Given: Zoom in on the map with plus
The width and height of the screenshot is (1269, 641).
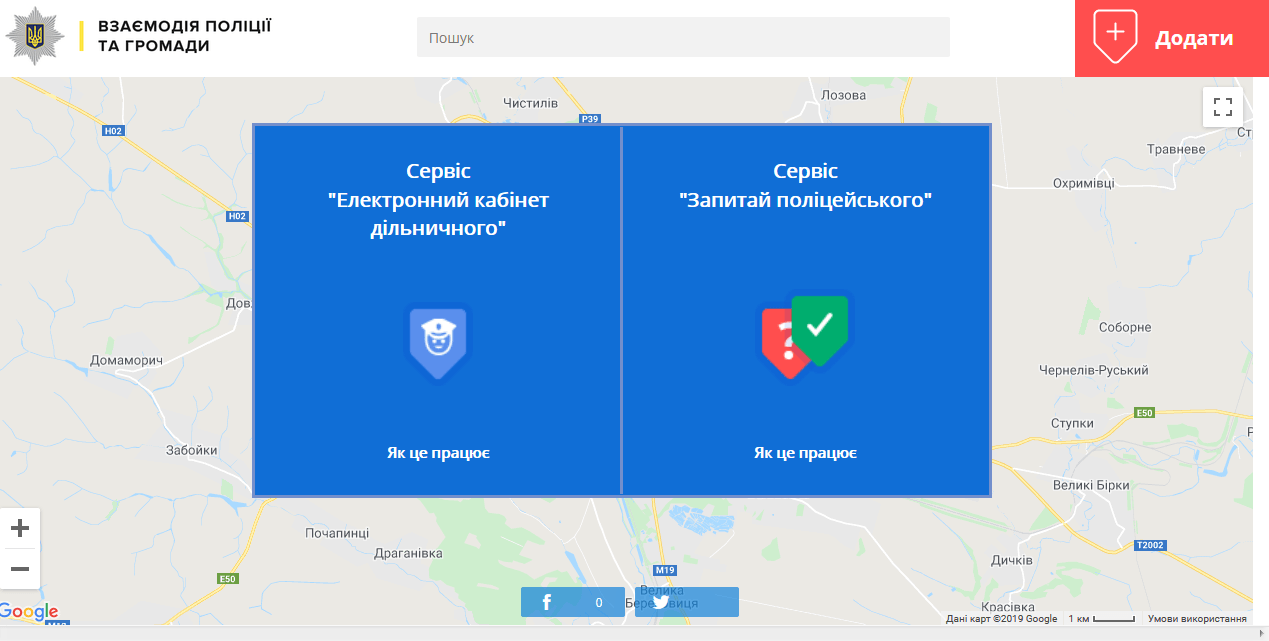Looking at the screenshot, I should pyautogui.click(x=19, y=528).
